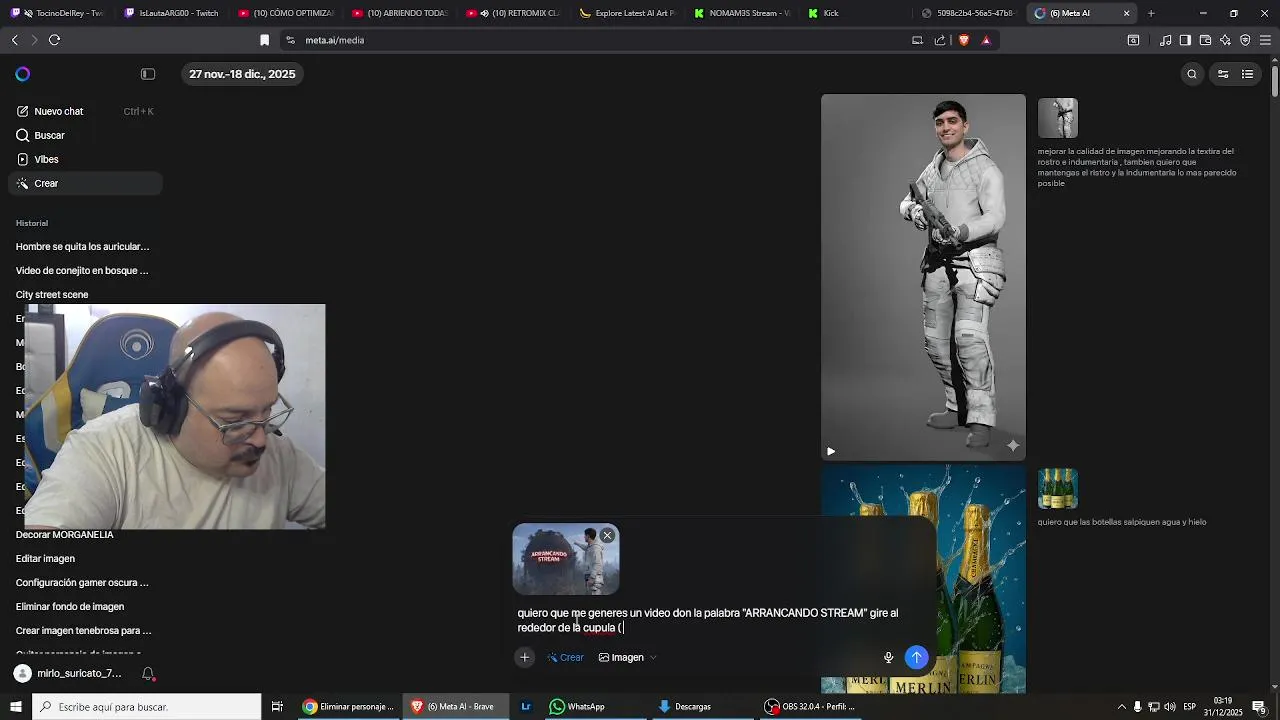Click the attached ARRANCANDO STREAM image preview

pyautogui.click(x=566, y=561)
